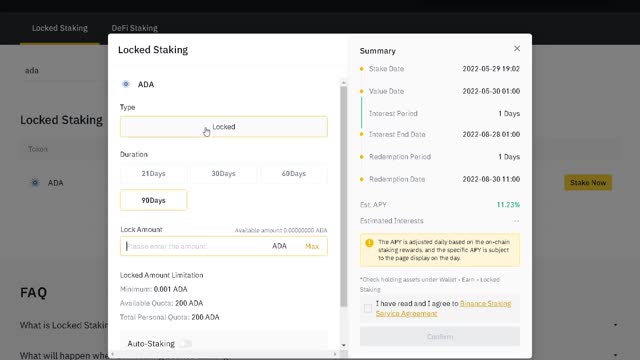Click the Estimated Interests label
The height and width of the screenshot is (360, 640).
point(391,221)
